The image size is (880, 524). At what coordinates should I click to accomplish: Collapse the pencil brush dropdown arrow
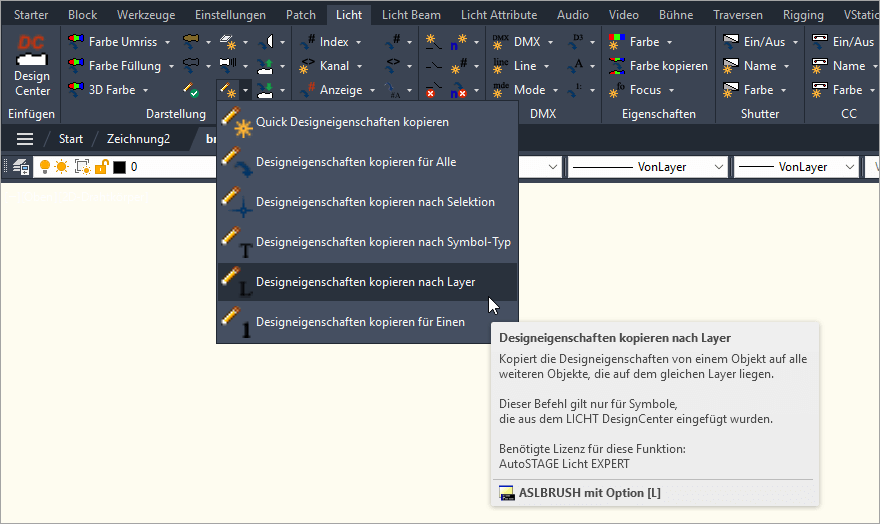click(x=245, y=90)
